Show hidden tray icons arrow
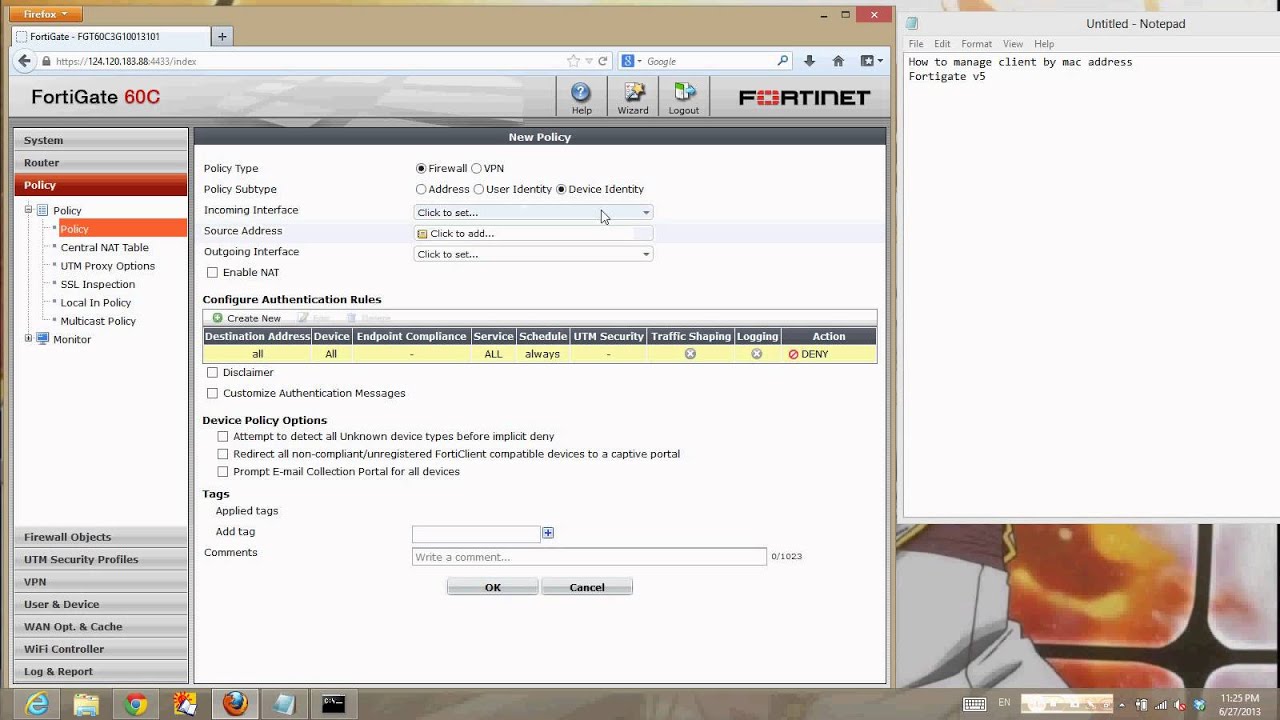Image resolution: width=1280 pixels, height=720 pixels. [x=1124, y=704]
